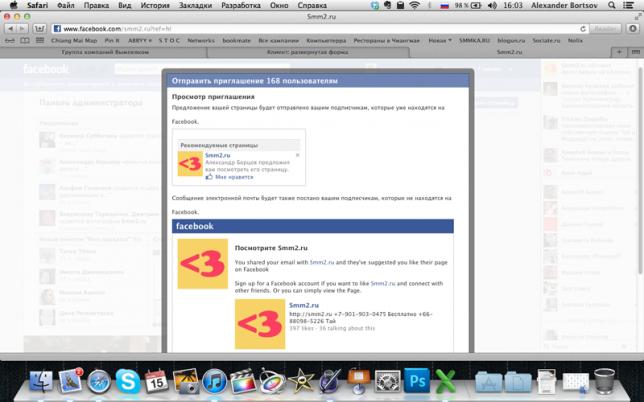Open the Apple menu

[x=14, y=5]
